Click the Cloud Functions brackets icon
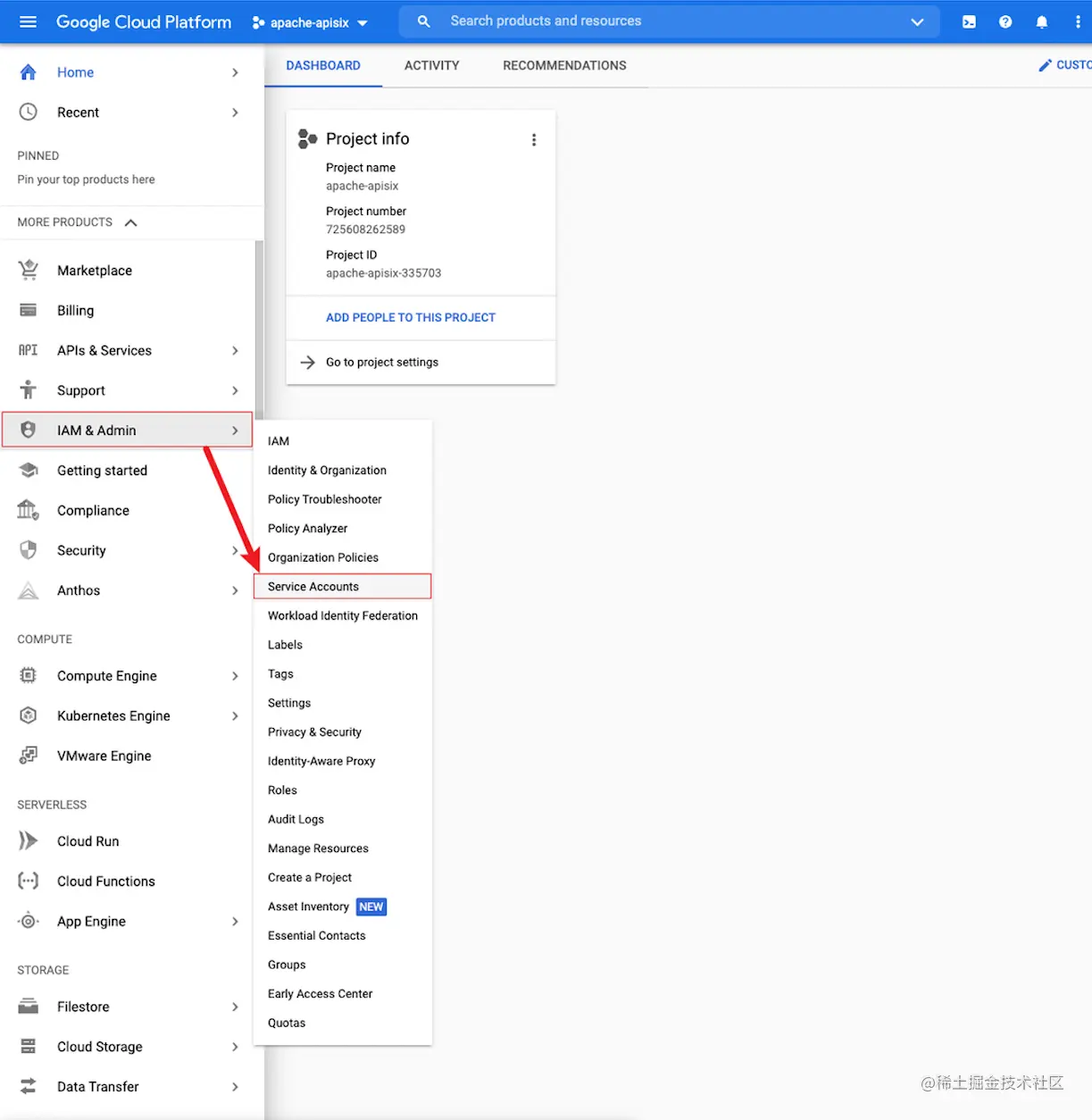The image size is (1092, 1120). (x=29, y=881)
